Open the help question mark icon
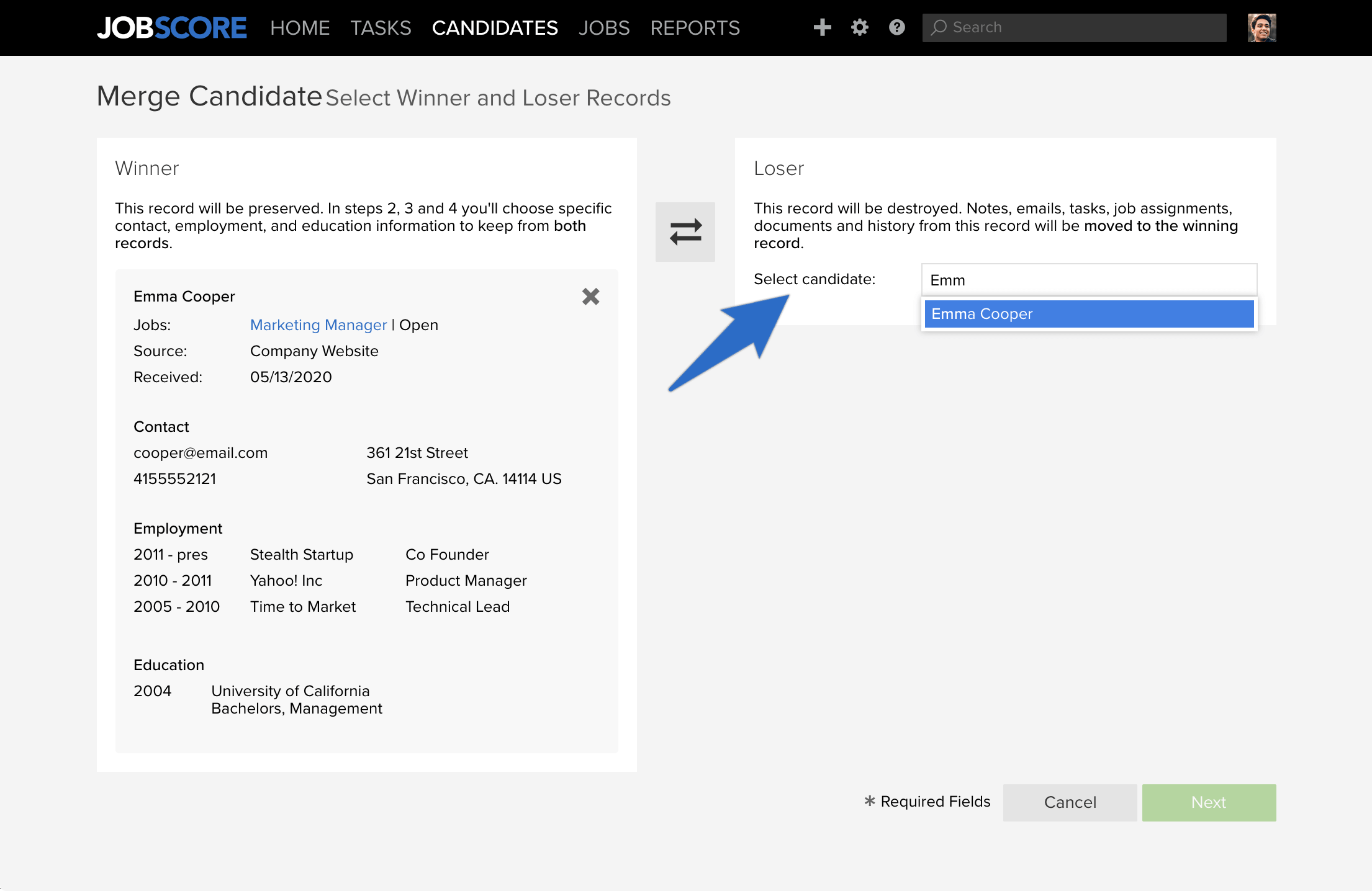Image resolution: width=1372 pixels, height=891 pixels. (x=896, y=27)
